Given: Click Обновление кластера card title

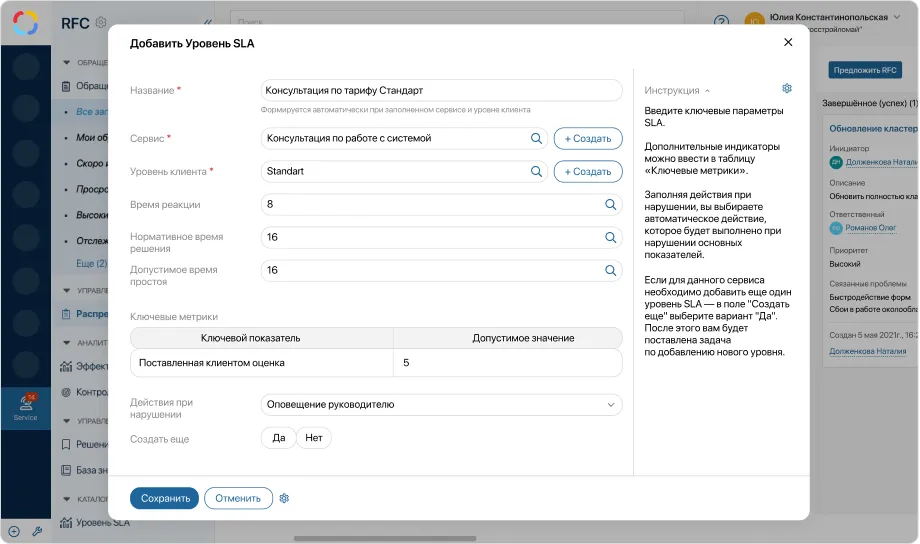Looking at the screenshot, I should (873, 129).
